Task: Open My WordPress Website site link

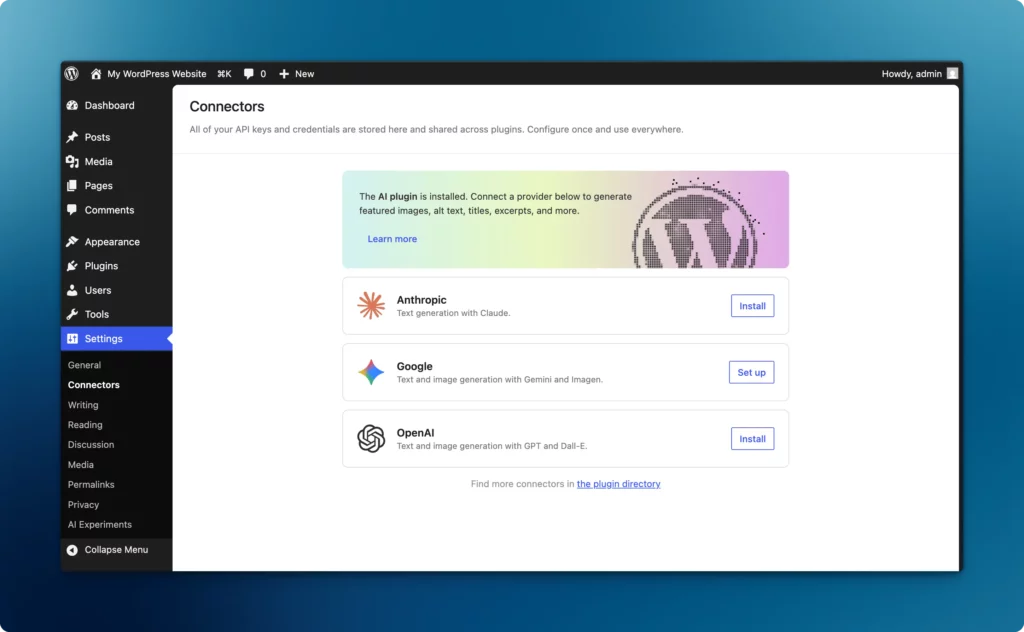Action: (x=157, y=74)
